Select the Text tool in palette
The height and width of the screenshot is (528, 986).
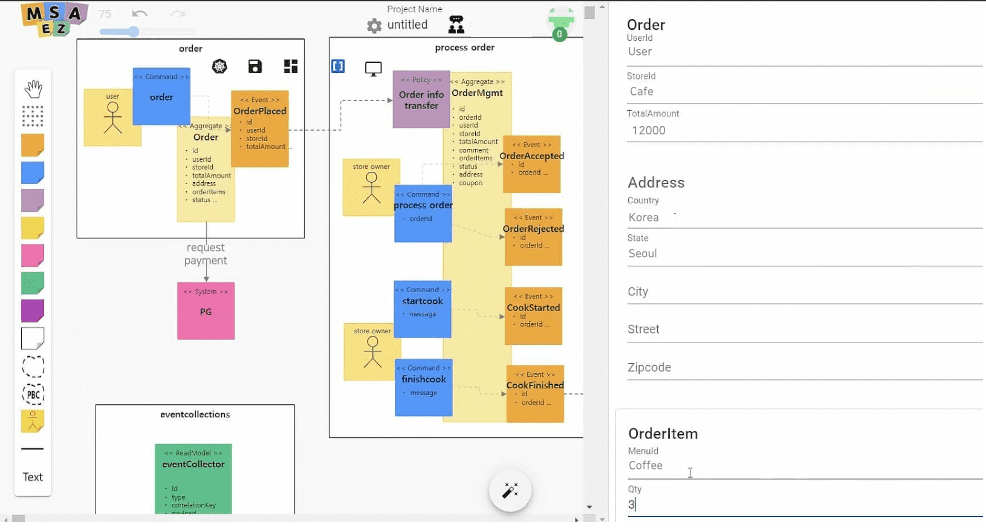click(33, 477)
